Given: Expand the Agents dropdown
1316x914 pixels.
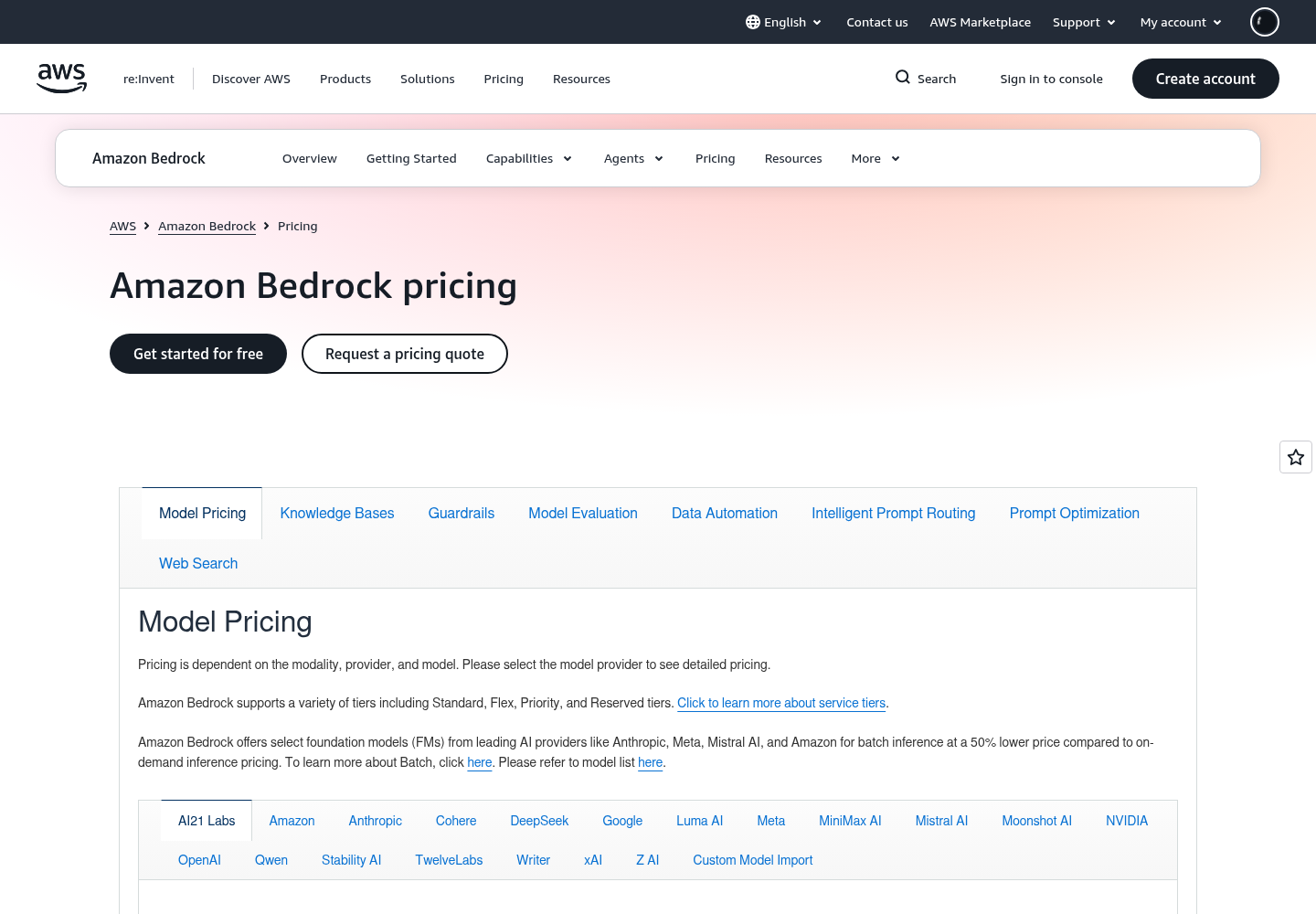Looking at the screenshot, I should (633, 158).
